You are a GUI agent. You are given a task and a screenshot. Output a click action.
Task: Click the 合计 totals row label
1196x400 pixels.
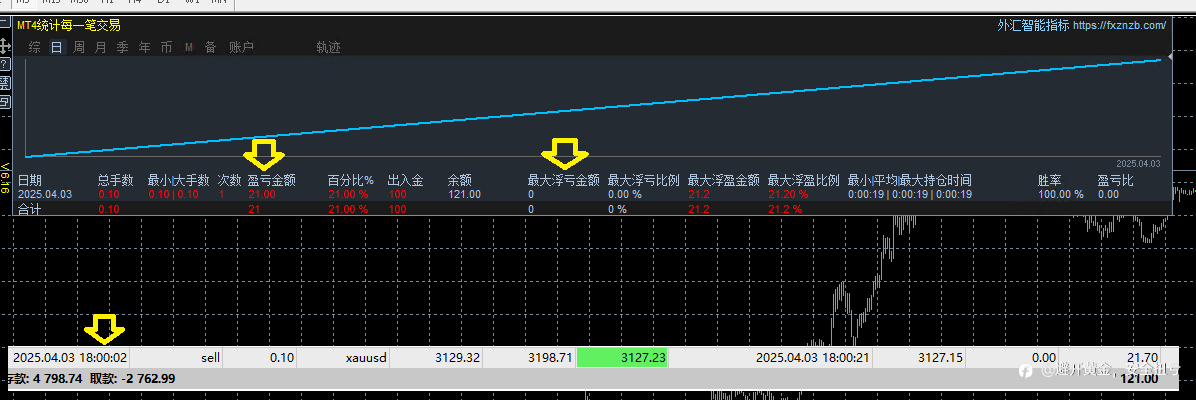coord(28,208)
